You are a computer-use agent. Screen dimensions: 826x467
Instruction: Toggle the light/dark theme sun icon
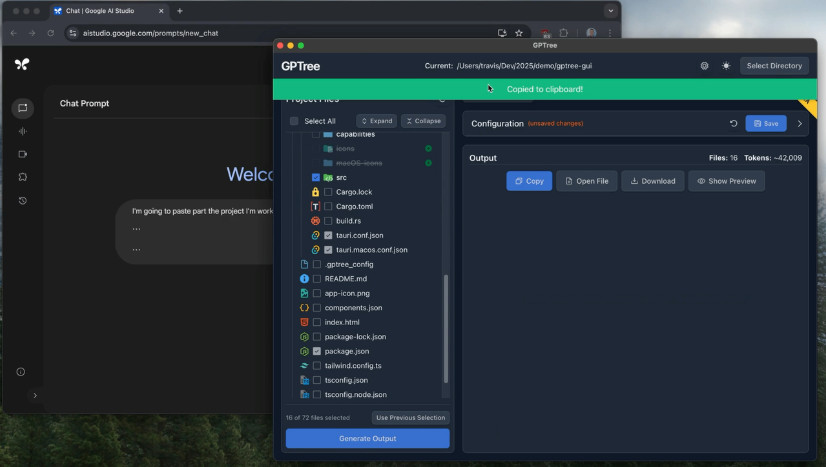(x=726, y=66)
